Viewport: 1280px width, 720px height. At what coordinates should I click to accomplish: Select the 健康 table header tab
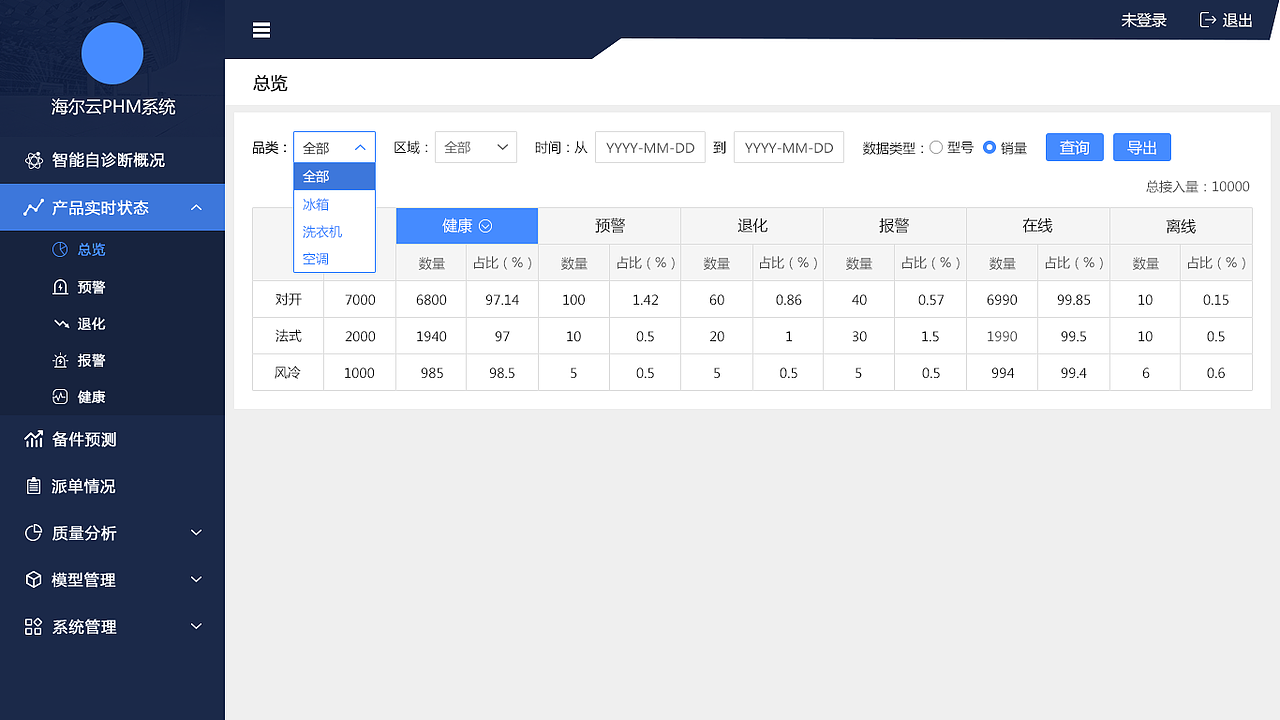(467, 226)
